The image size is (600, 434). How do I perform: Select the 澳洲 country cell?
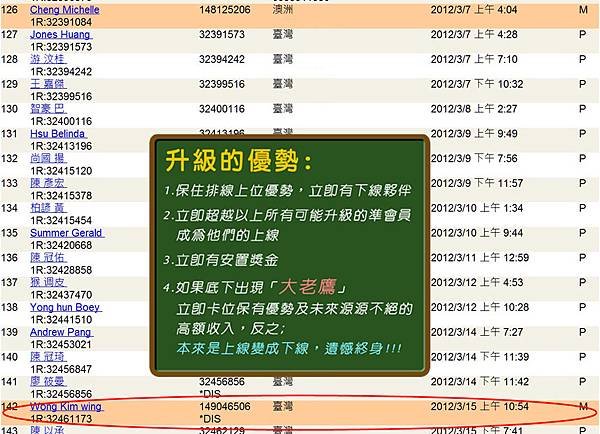[283, 10]
